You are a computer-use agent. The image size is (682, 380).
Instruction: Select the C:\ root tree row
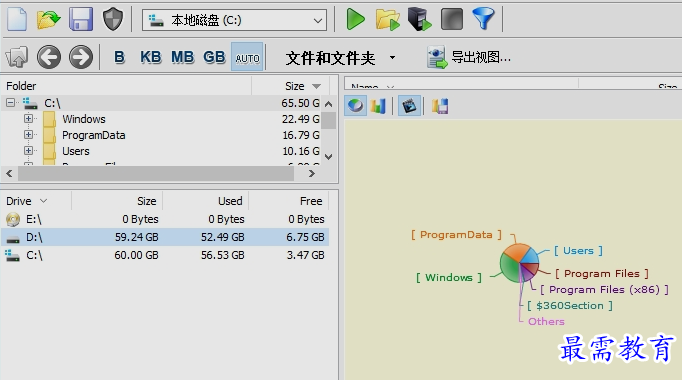[x=161, y=103]
